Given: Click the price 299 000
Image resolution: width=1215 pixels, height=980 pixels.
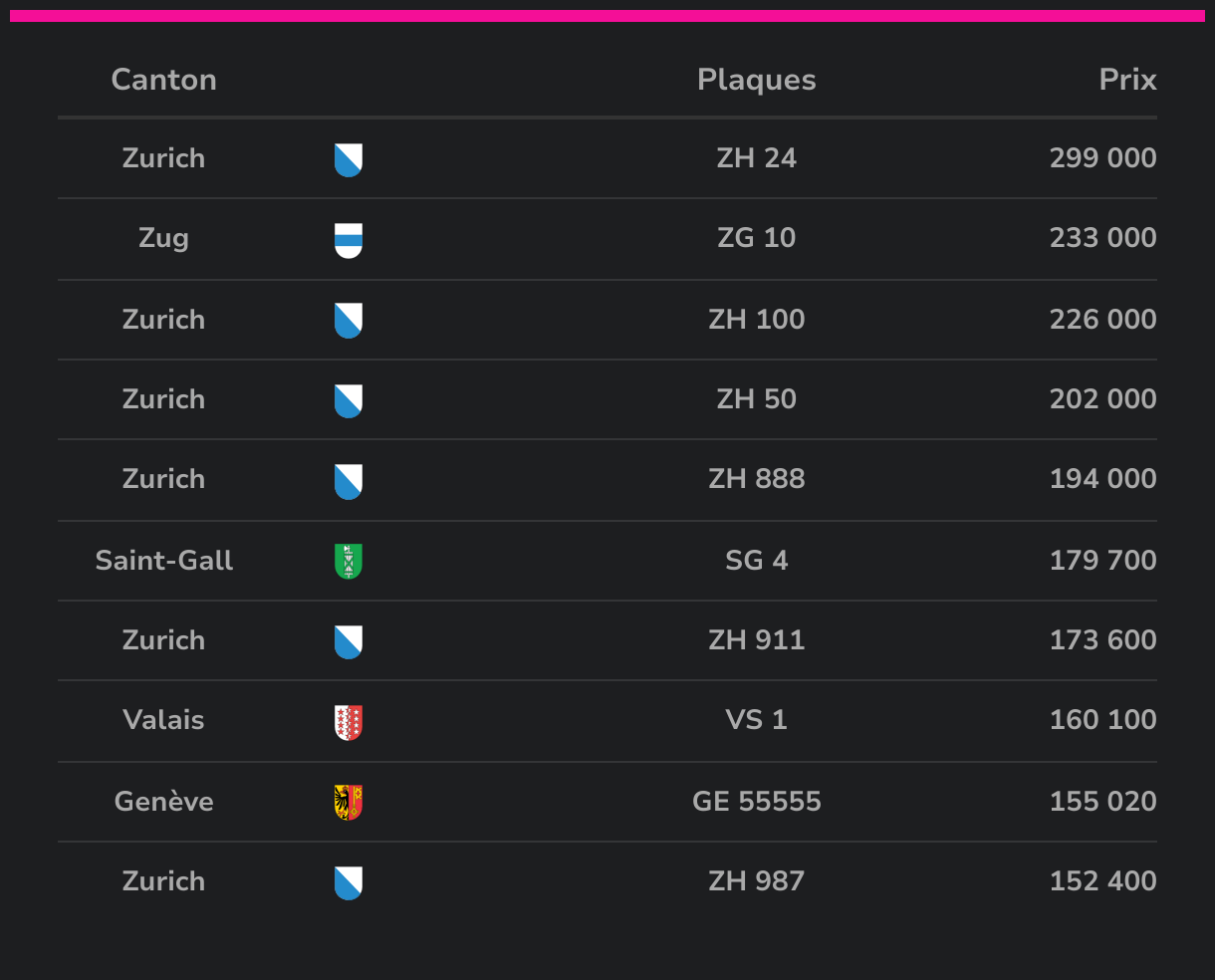Looking at the screenshot, I should coord(1103,158).
